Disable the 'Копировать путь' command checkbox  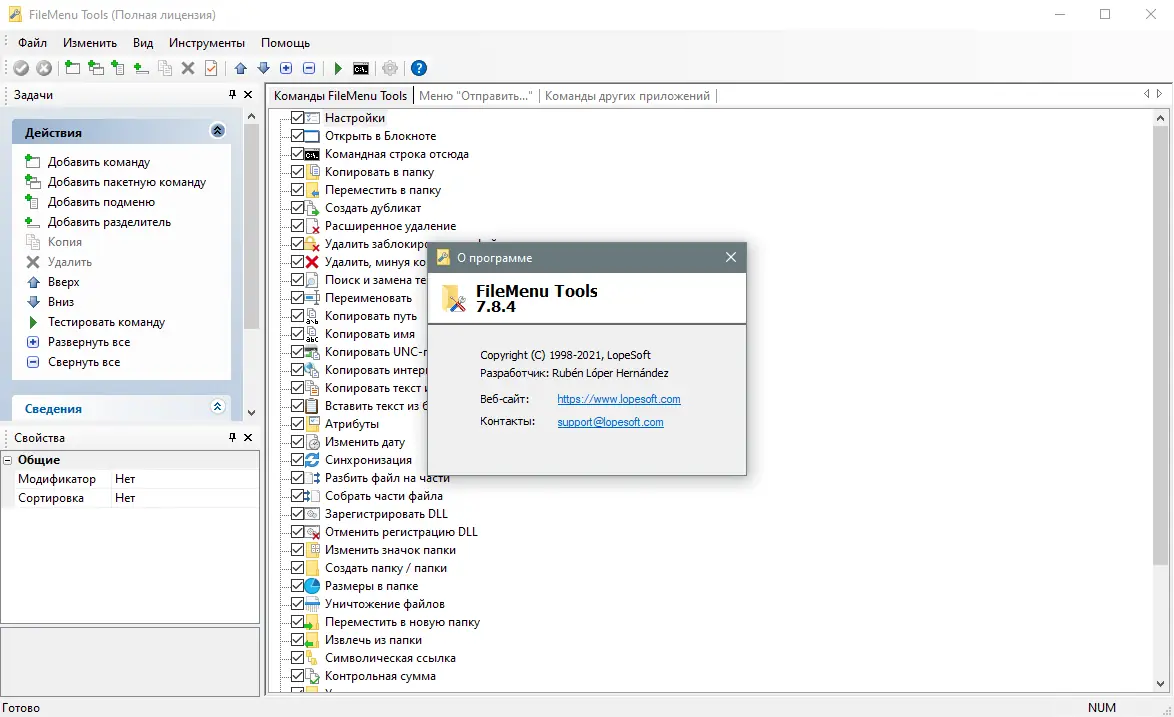coord(298,315)
